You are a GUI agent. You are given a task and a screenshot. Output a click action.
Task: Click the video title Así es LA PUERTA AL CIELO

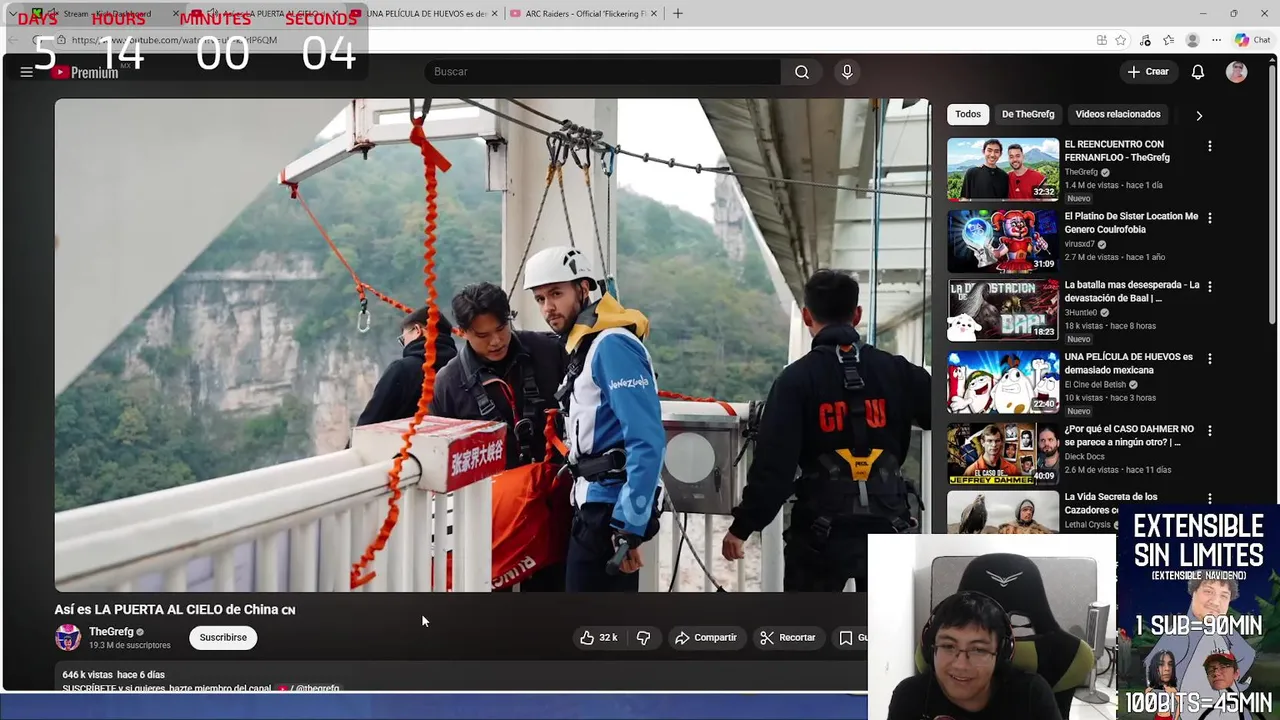[175, 610]
